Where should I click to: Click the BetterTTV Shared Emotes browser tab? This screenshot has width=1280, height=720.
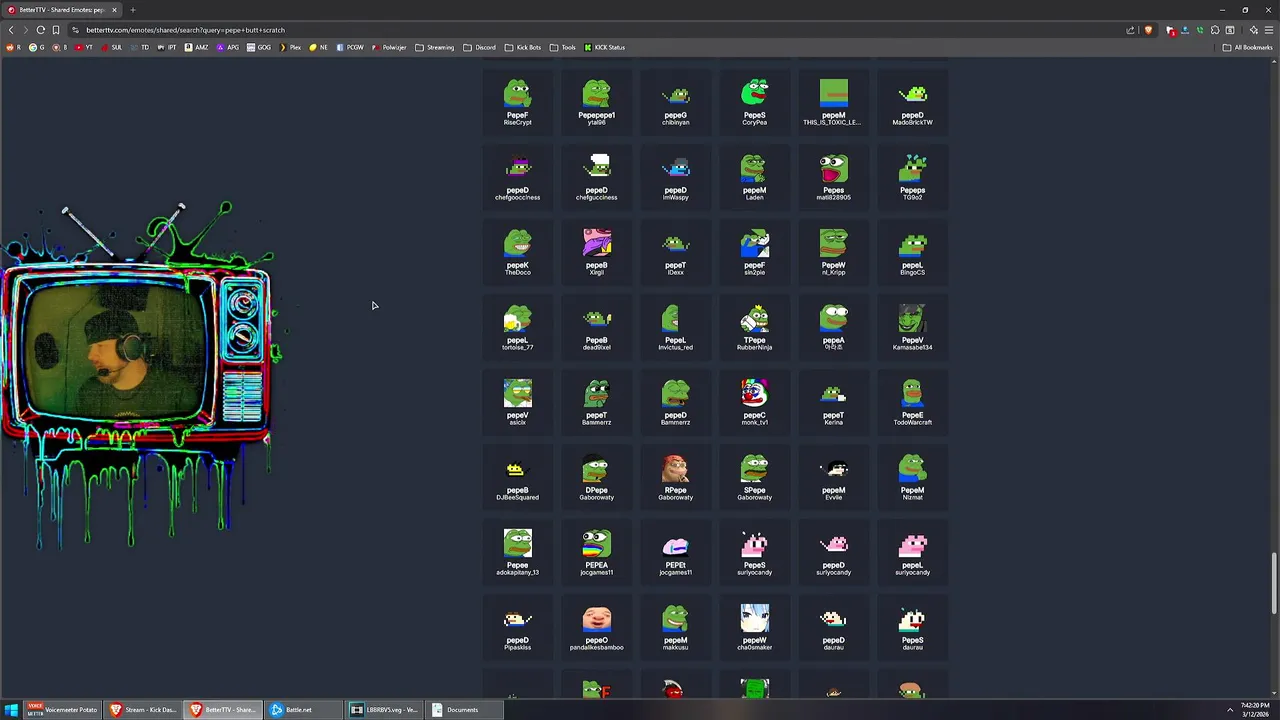click(62, 10)
